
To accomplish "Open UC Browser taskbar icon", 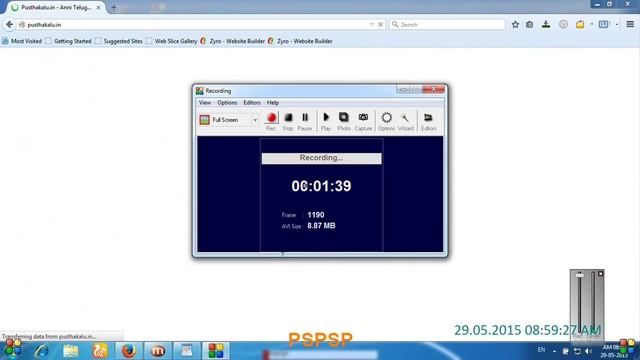I will [100, 351].
